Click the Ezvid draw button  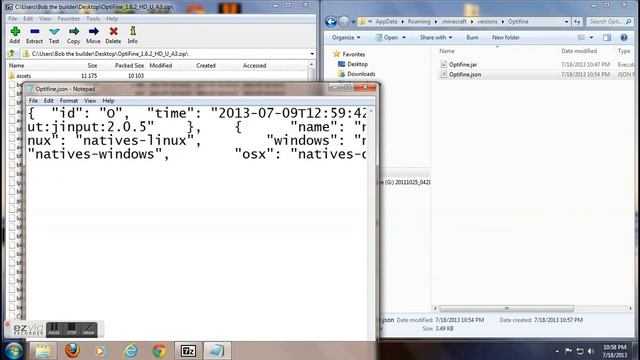pyautogui.click(x=89, y=329)
